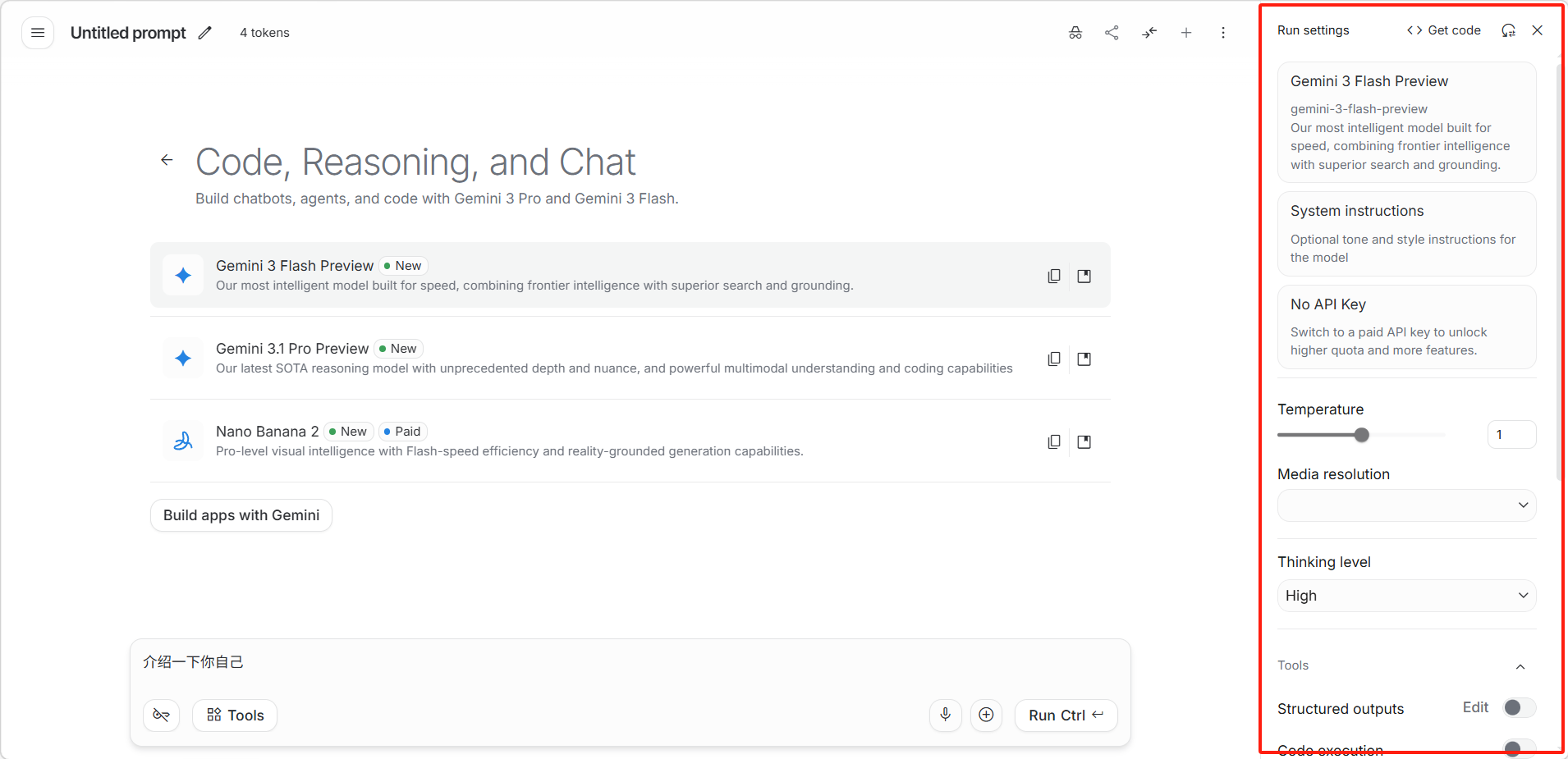Click the Untitled prompt title text
Viewport: 1568px width, 759px height.
pos(128,33)
